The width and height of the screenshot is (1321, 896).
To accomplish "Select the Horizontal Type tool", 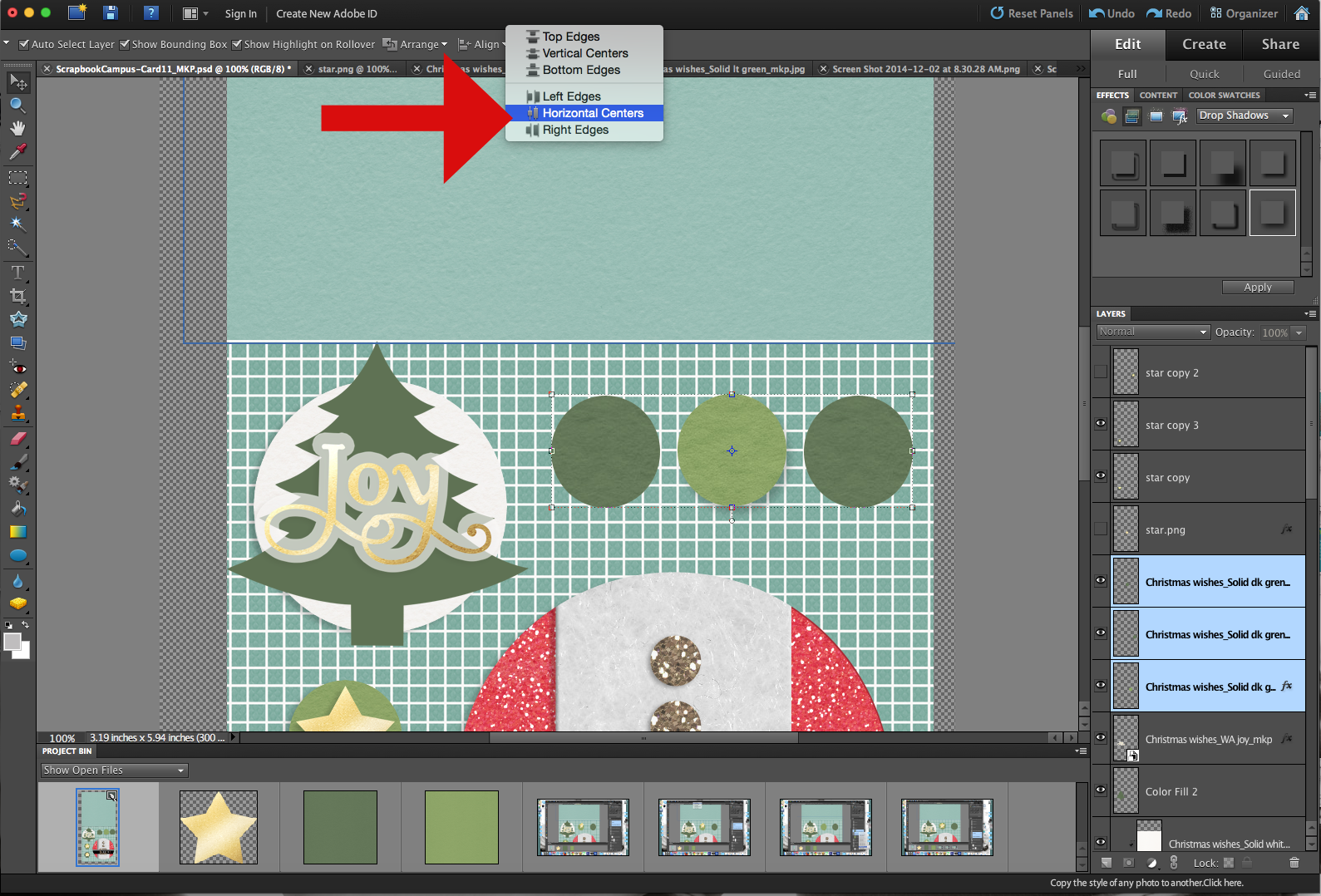I will click(17, 273).
